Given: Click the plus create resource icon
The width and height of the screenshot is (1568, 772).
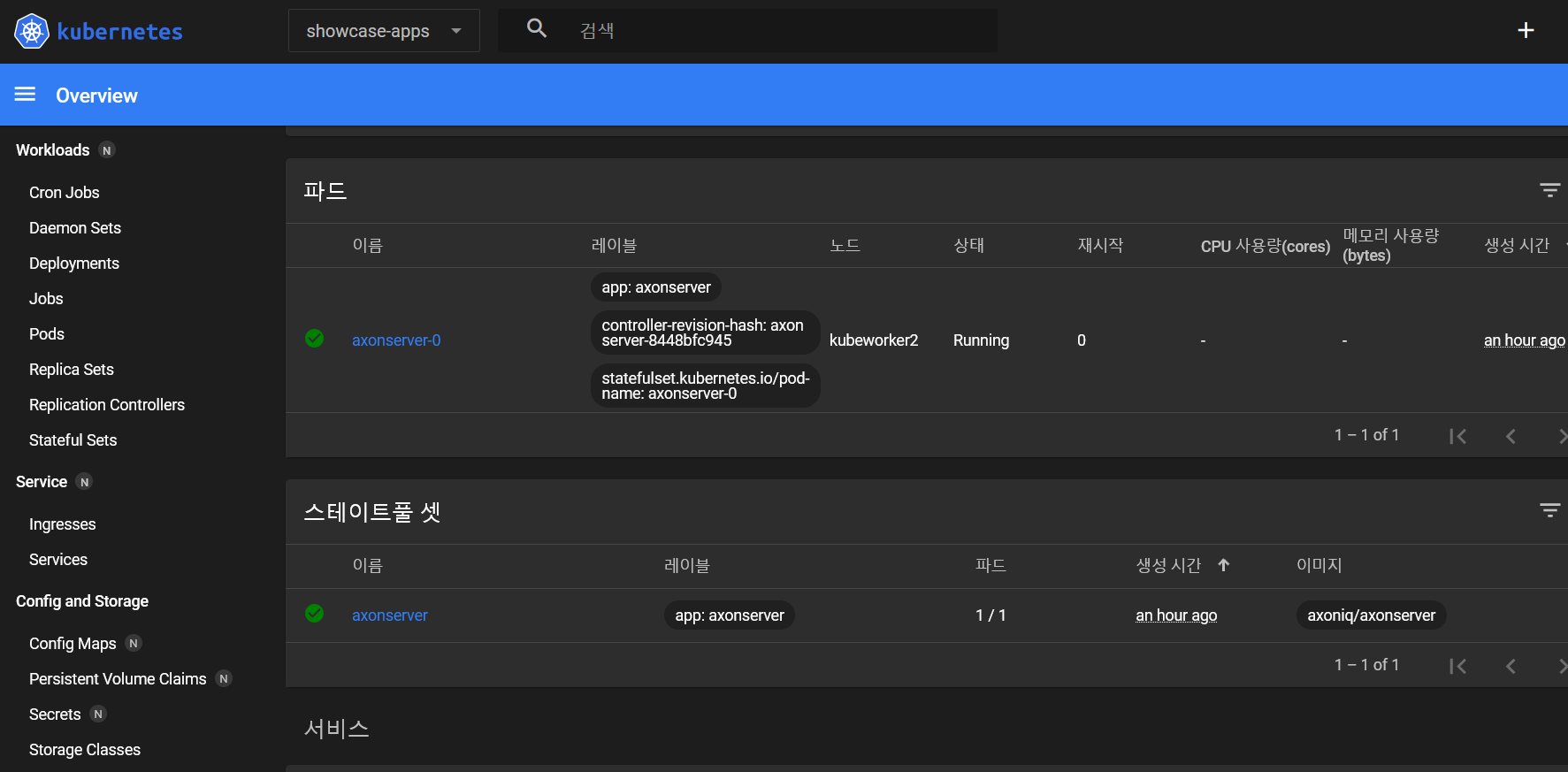Looking at the screenshot, I should pos(1526,31).
